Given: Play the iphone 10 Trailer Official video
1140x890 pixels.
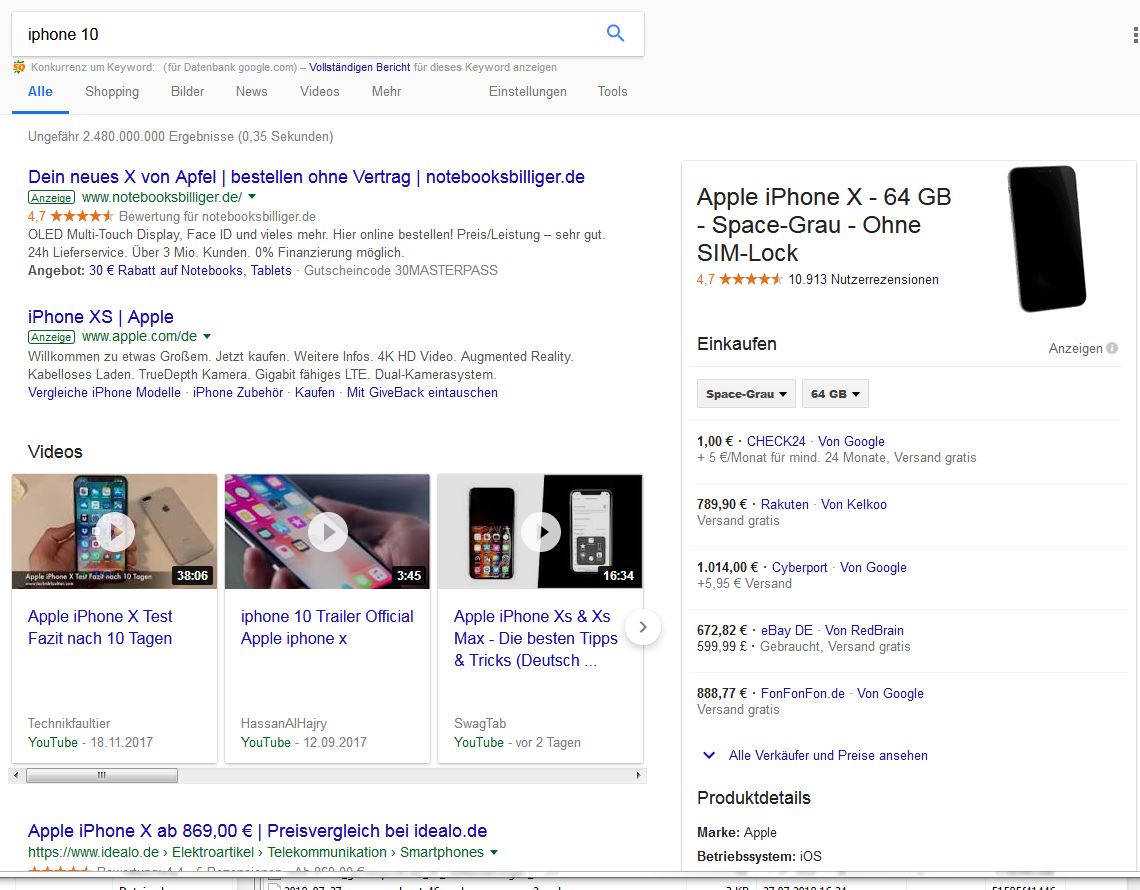Looking at the screenshot, I should 327,532.
